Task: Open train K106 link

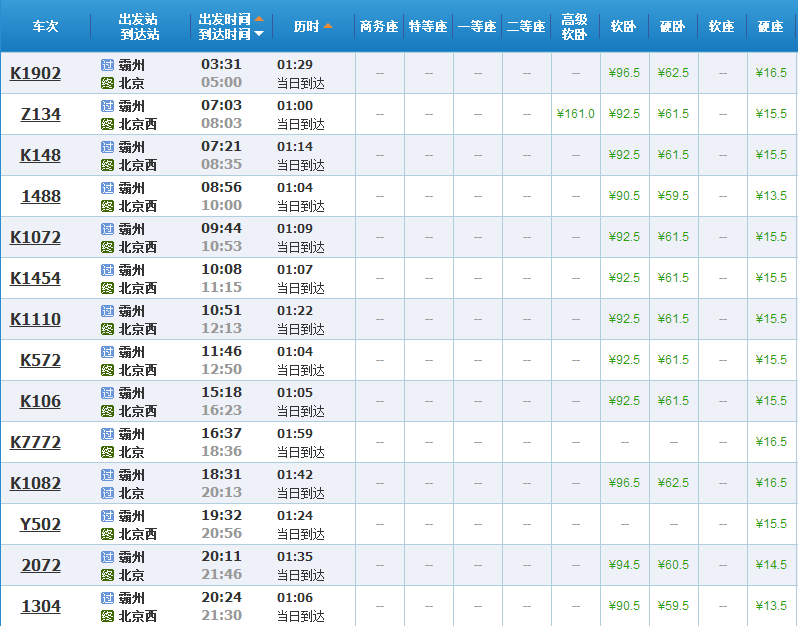Action: [x=40, y=402]
